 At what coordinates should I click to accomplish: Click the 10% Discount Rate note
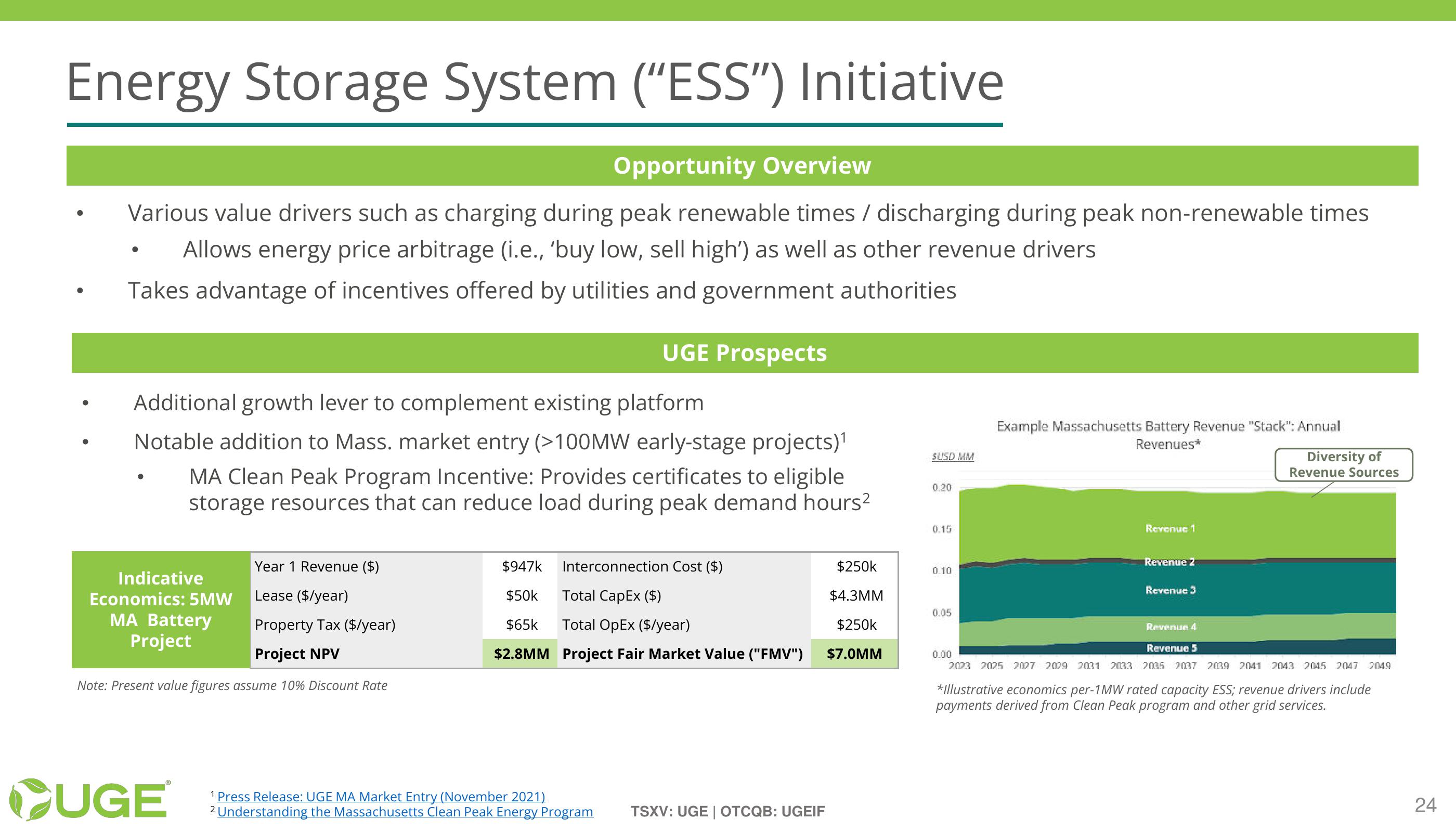(x=232, y=686)
